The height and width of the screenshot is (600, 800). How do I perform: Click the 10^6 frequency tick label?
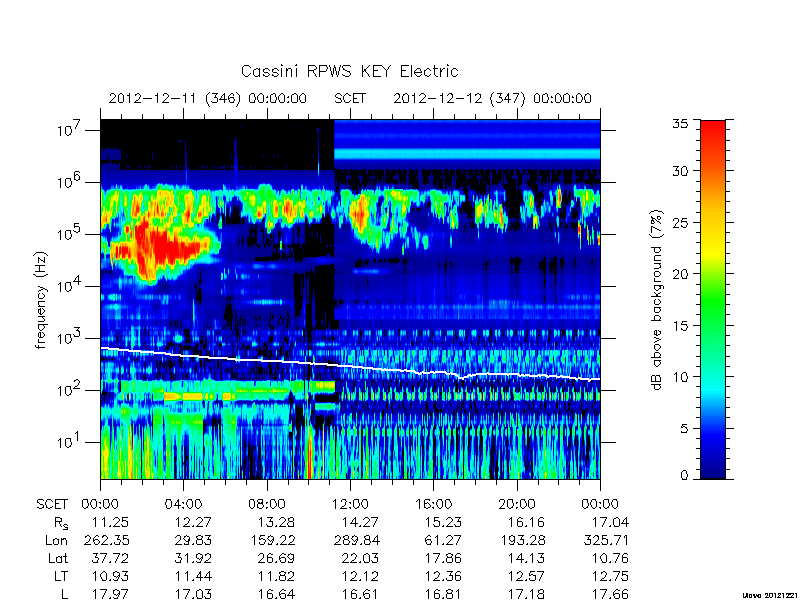click(70, 182)
